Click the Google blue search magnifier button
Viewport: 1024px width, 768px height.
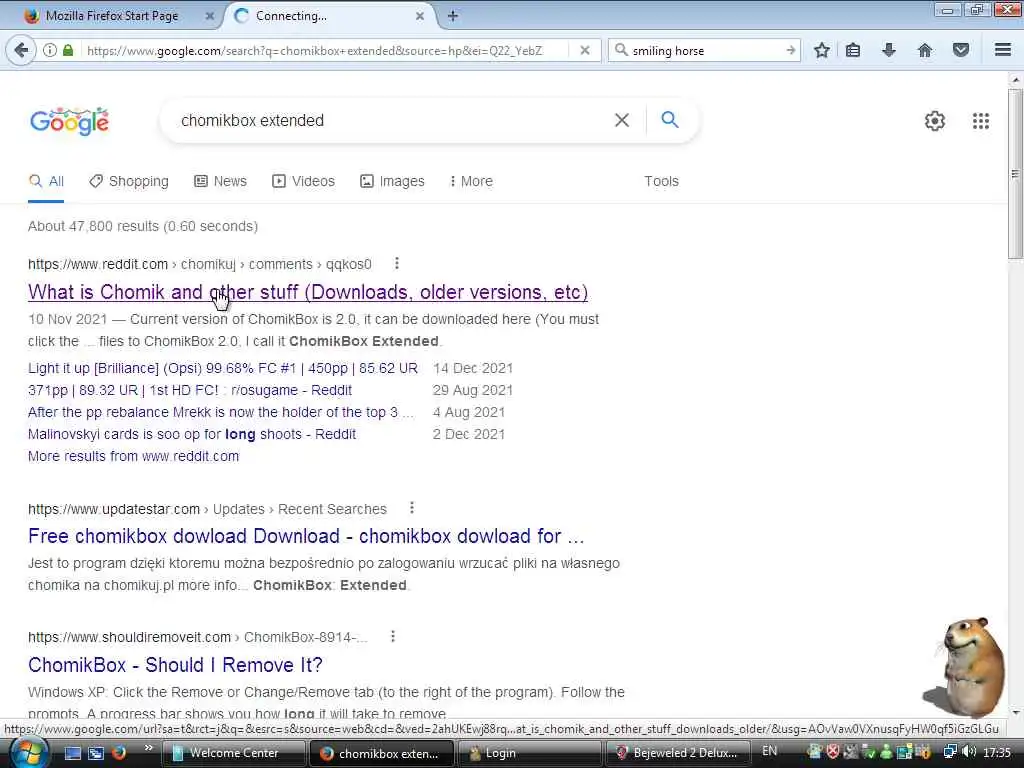click(x=670, y=120)
